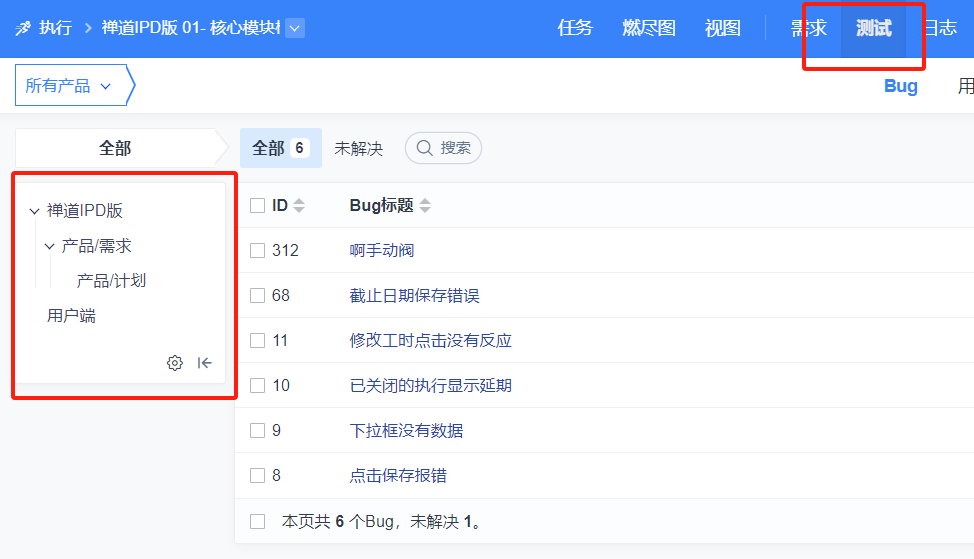
Task: Check the box for bug 68
Action: pyautogui.click(x=257, y=296)
